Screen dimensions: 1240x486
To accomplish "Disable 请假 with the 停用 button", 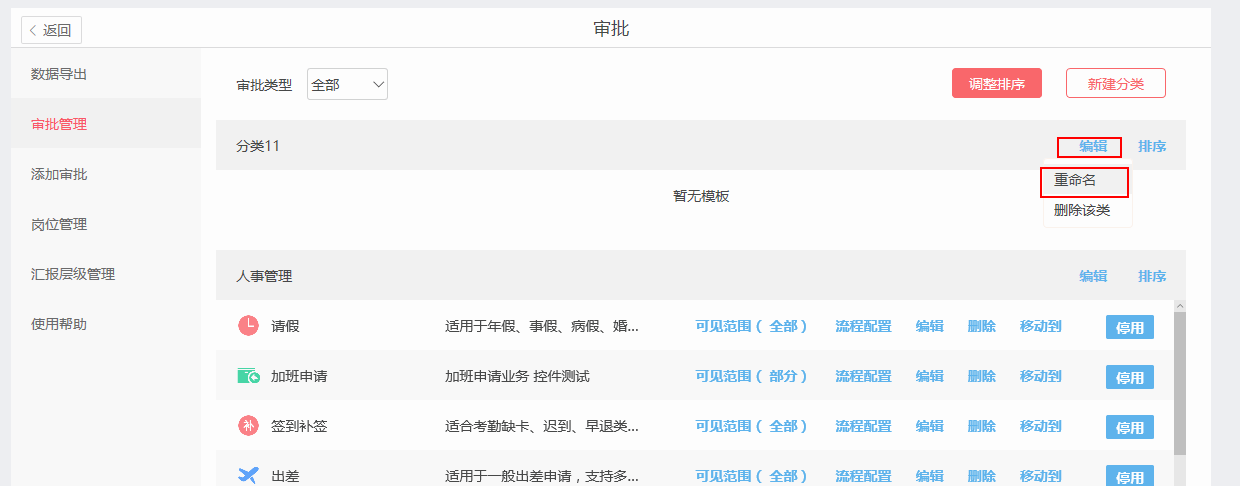I will [1129, 327].
